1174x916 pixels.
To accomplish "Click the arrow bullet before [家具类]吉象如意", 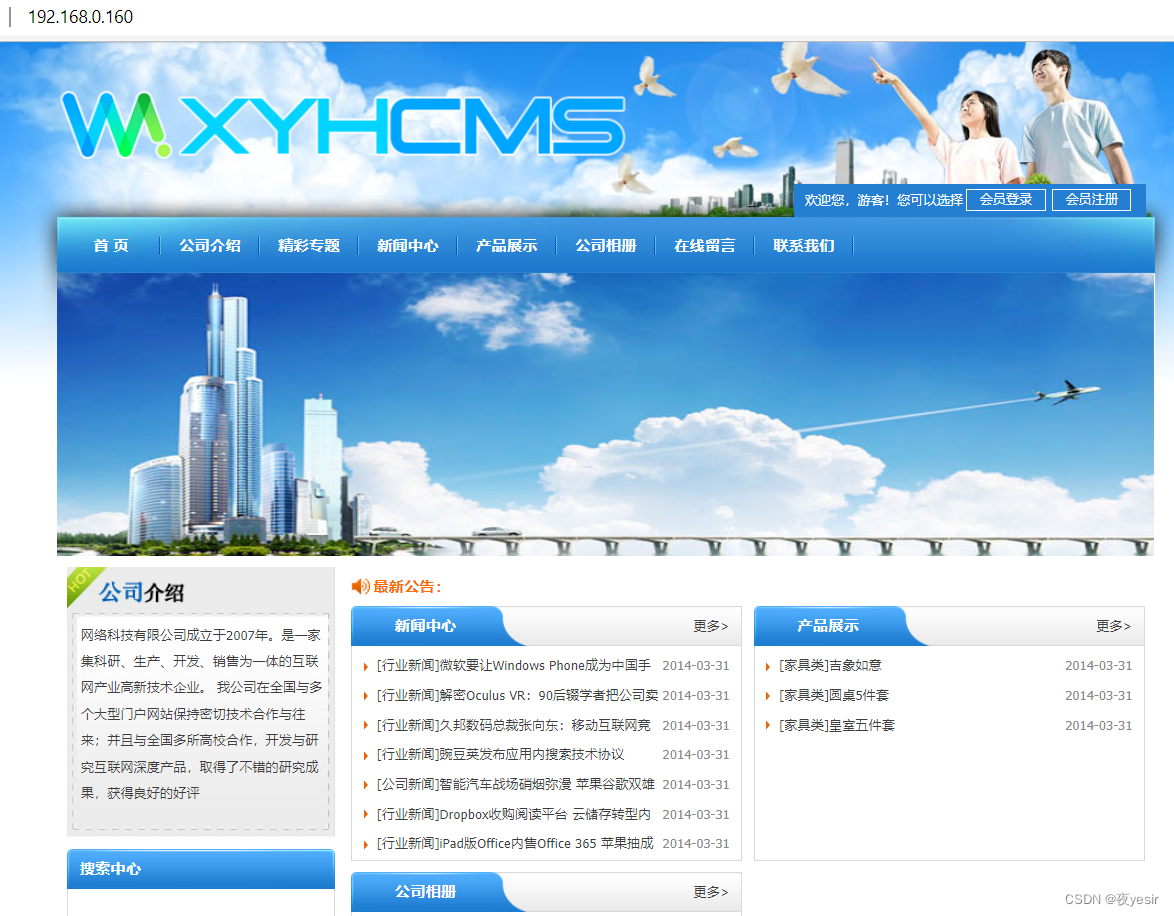I will 768,665.
